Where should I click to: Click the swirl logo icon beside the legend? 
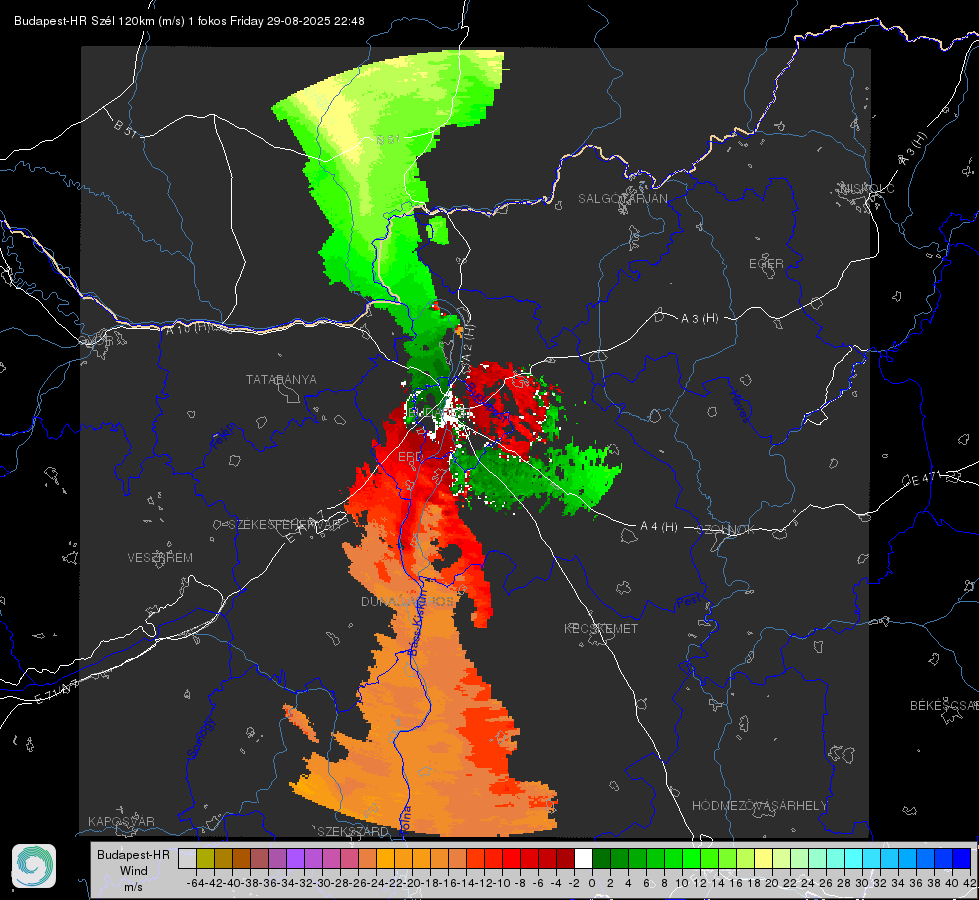pos(34,866)
